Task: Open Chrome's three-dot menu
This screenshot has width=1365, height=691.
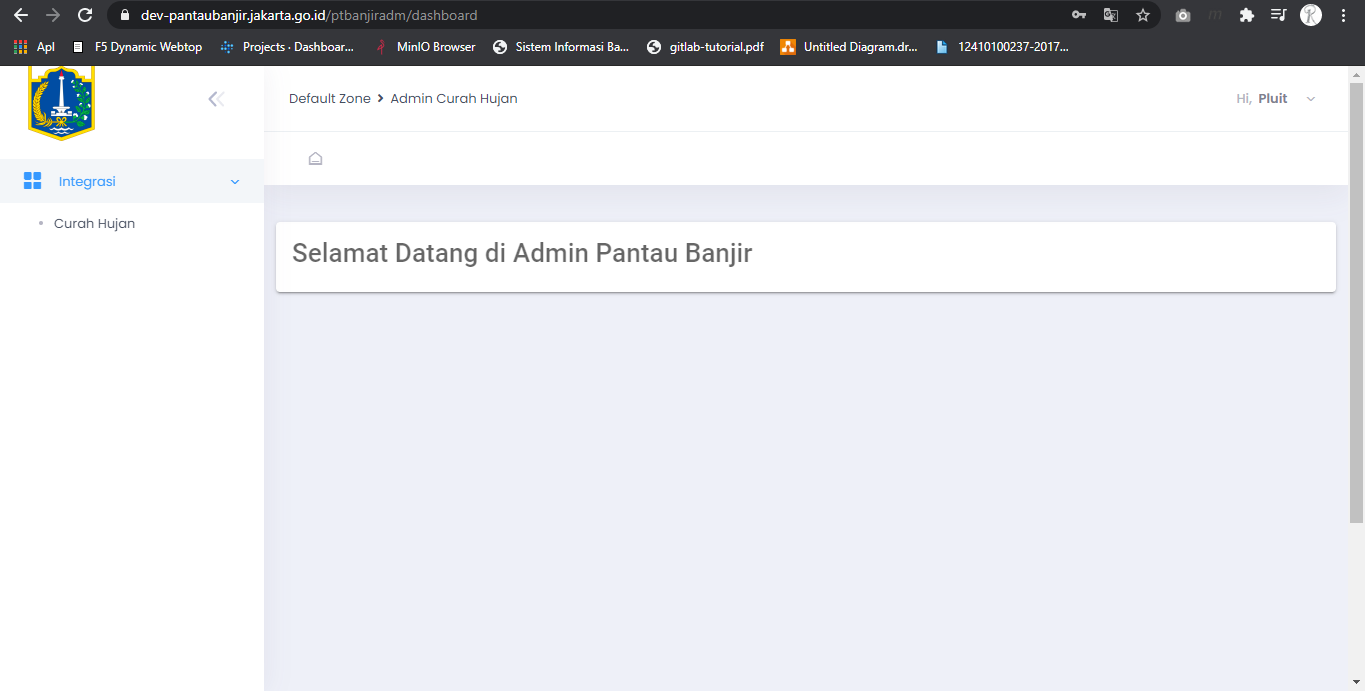Action: click(x=1343, y=15)
